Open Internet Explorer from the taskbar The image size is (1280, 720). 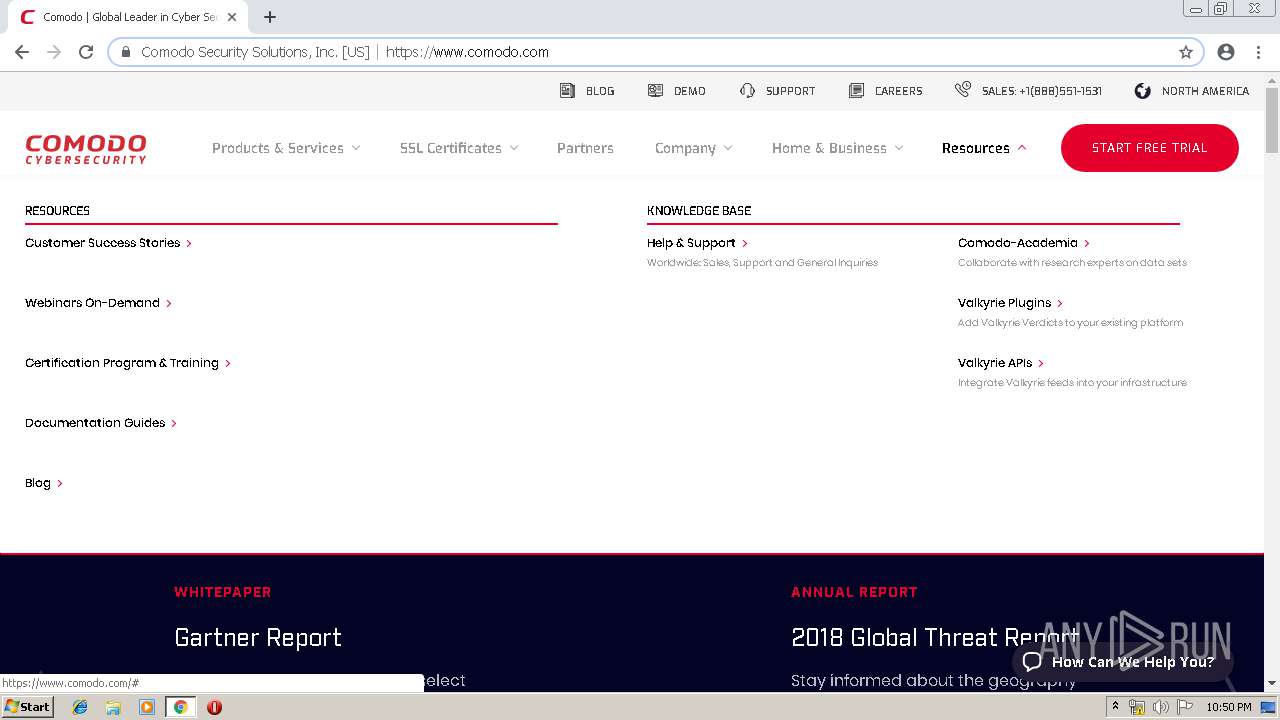(x=80, y=707)
